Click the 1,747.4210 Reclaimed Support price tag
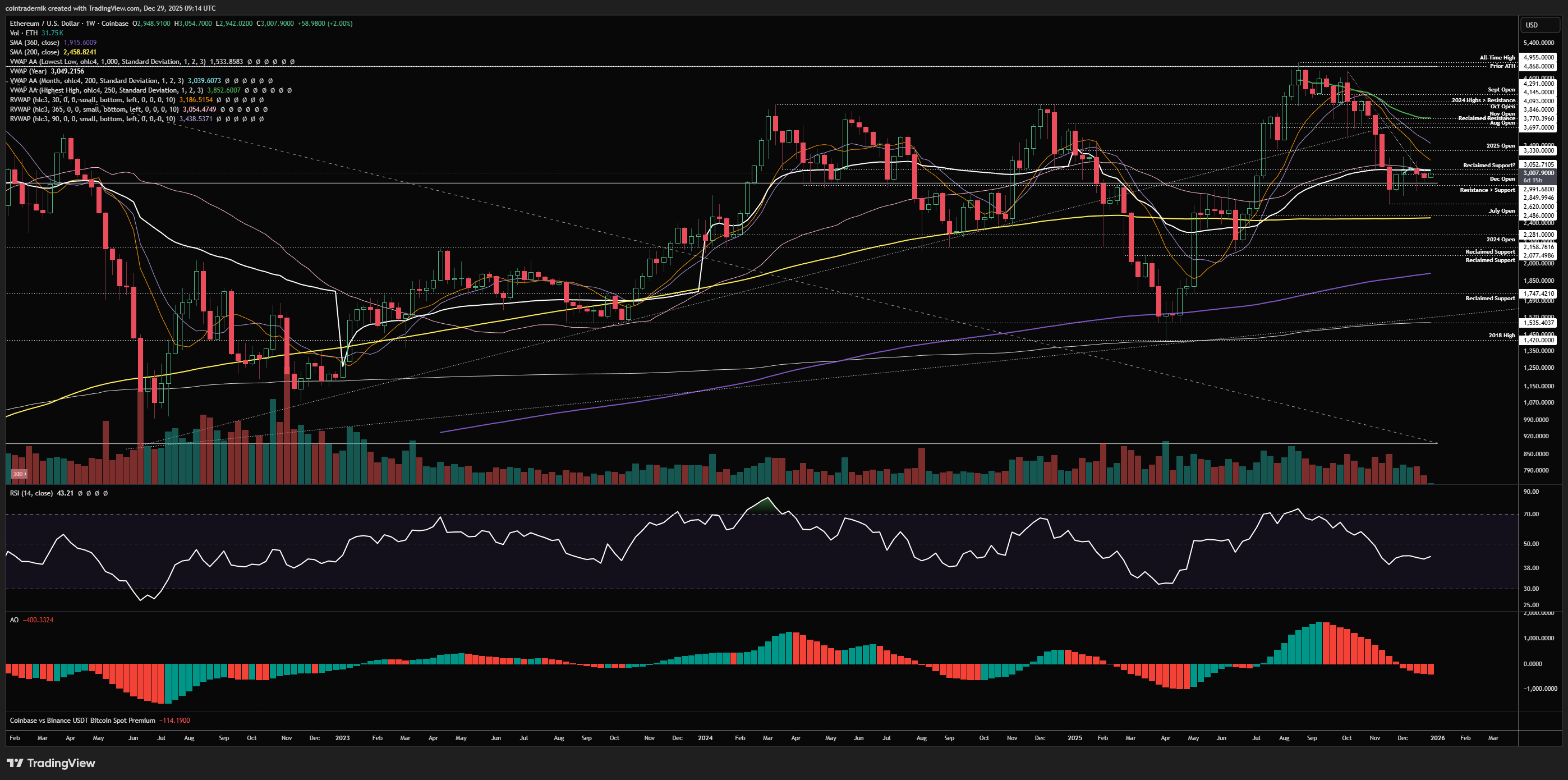 coord(1538,293)
